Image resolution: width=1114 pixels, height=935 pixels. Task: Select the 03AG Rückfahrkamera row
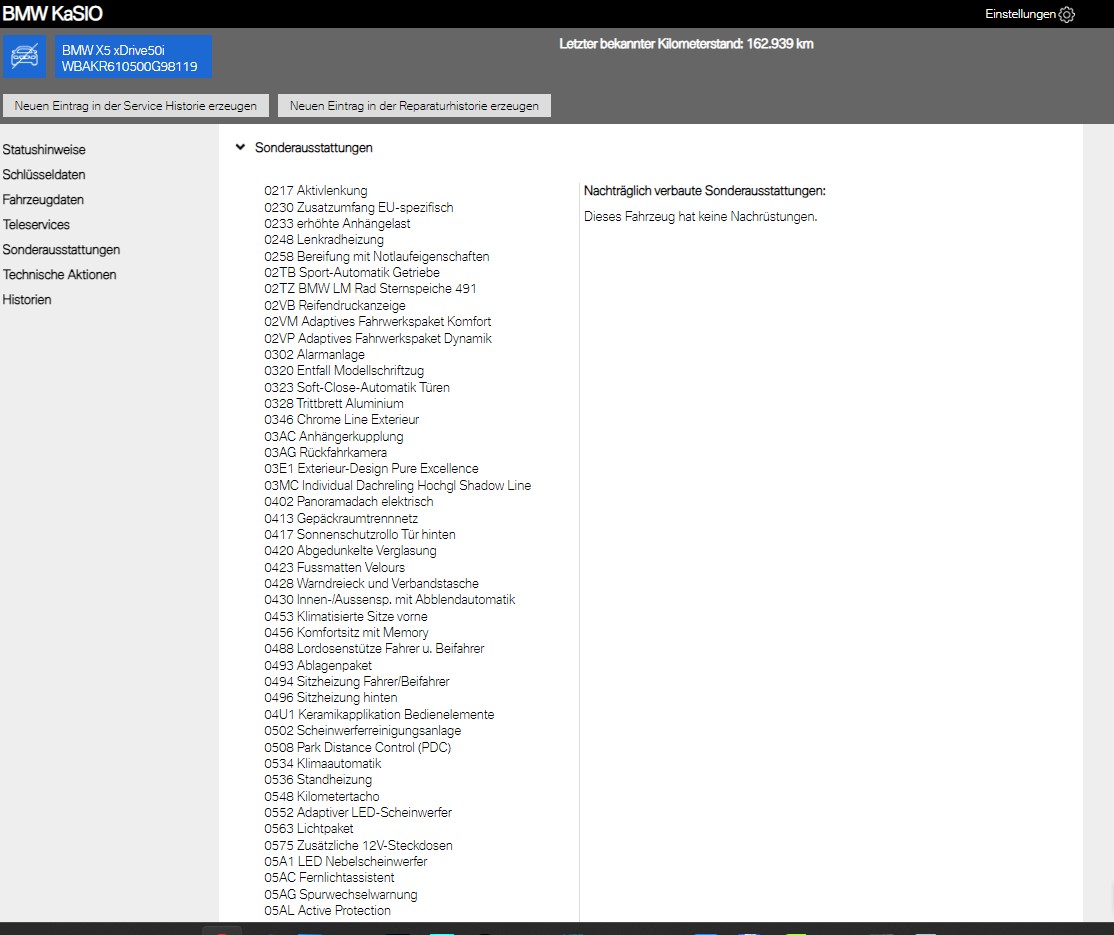point(325,452)
